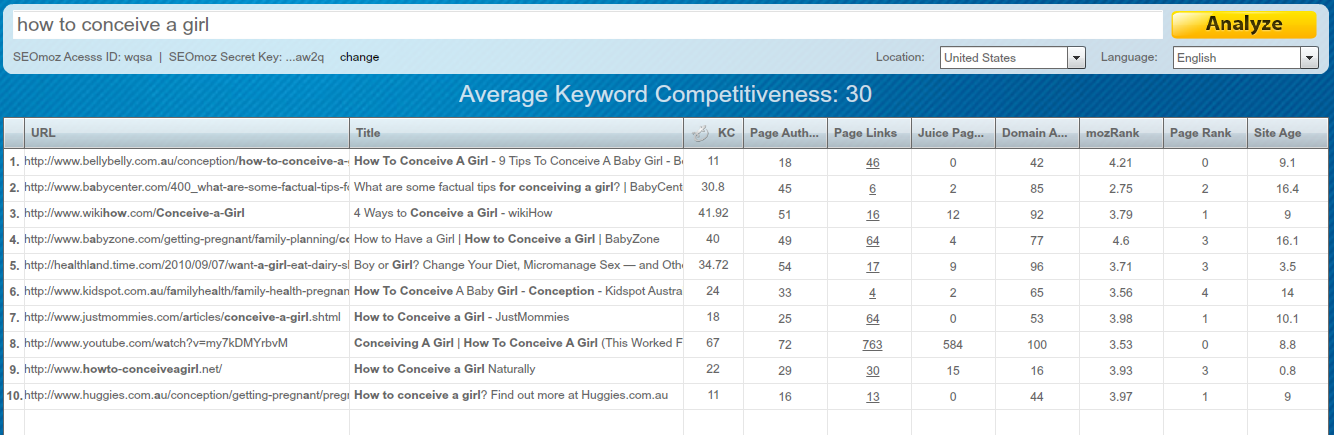Click the huggies.com.au URL cell
This screenshot has height=435, width=1334.
click(187, 395)
